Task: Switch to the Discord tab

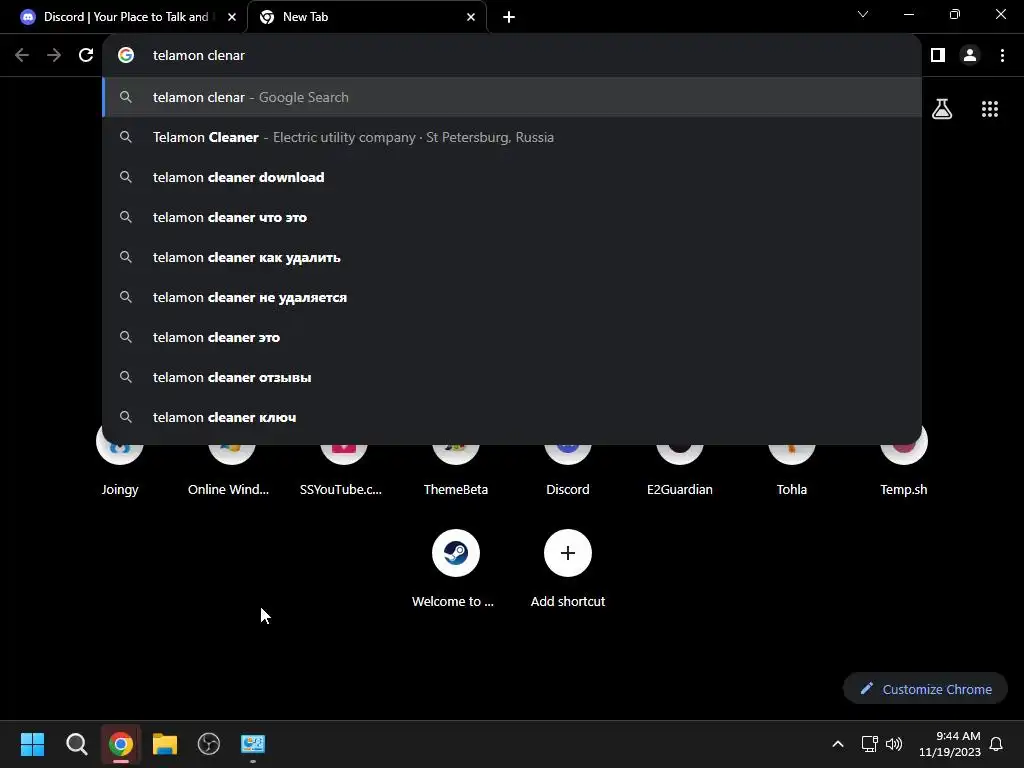Action: 124,17
